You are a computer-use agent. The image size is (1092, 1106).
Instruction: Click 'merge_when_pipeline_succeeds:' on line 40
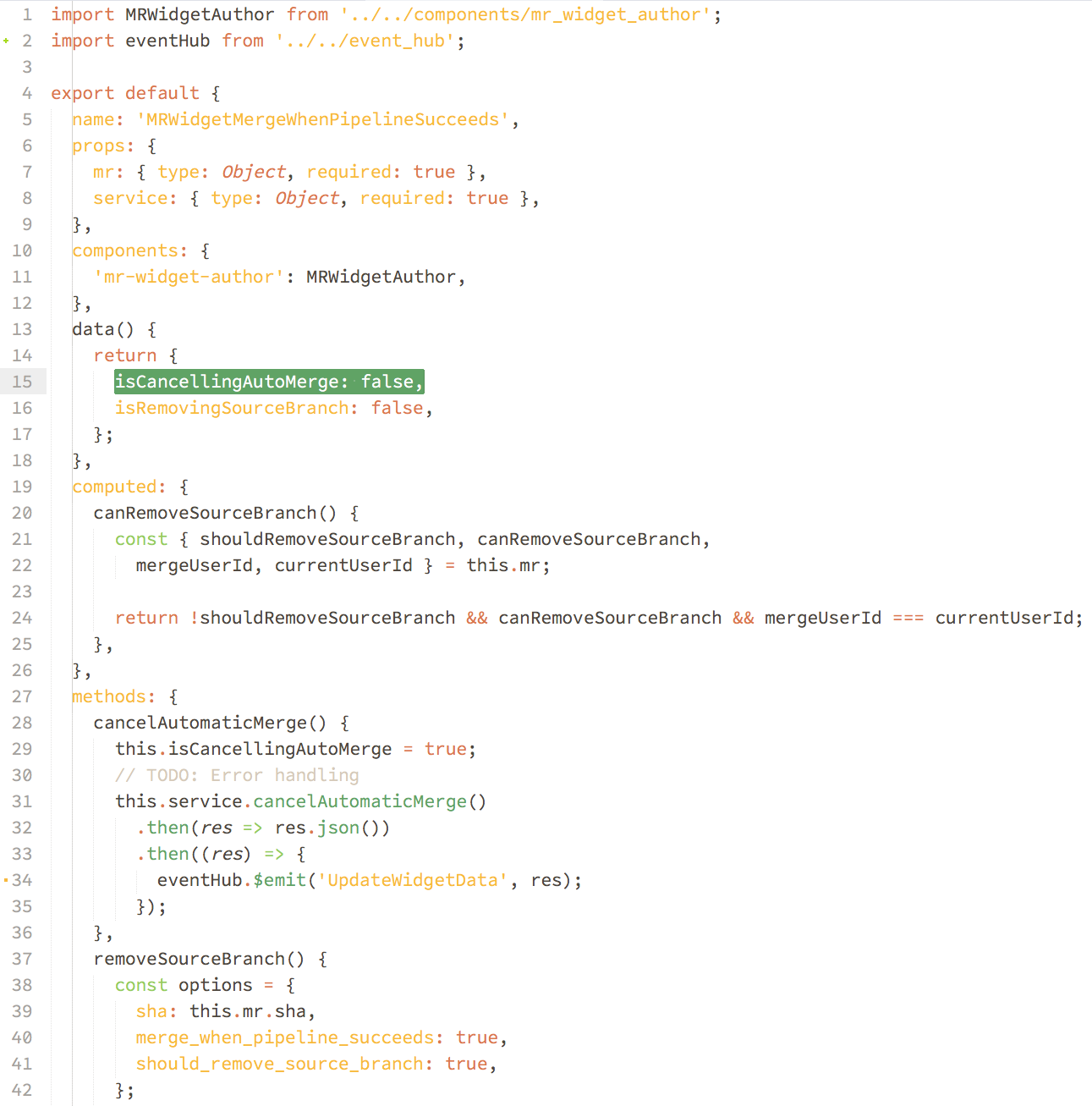pos(290,1037)
